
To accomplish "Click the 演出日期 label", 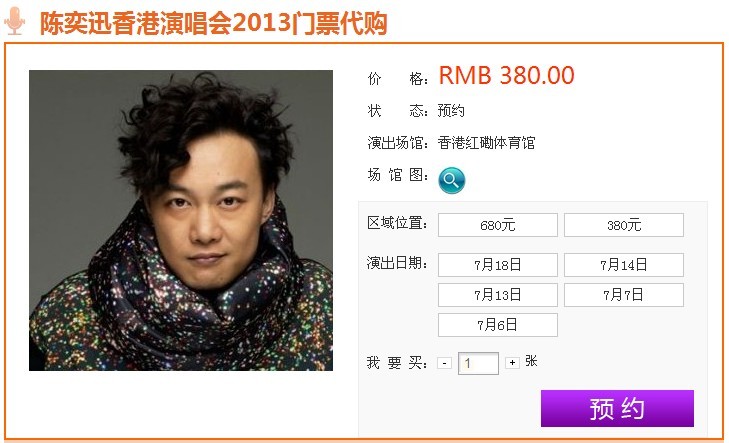I will [397, 263].
